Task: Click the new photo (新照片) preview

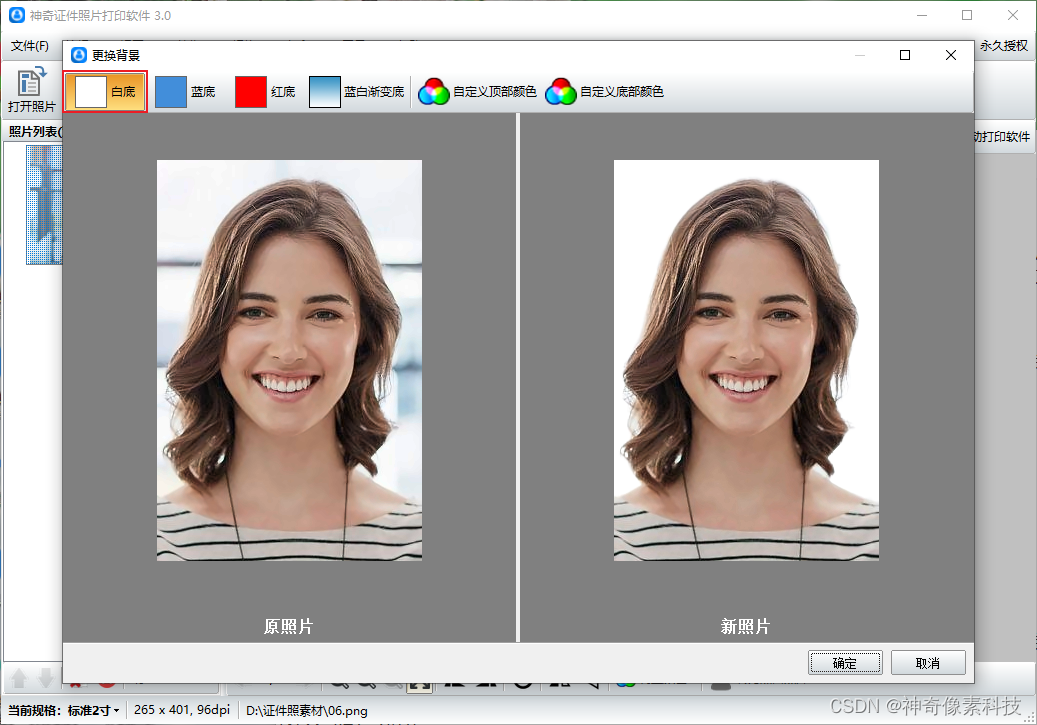Action: (x=746, y=361)
